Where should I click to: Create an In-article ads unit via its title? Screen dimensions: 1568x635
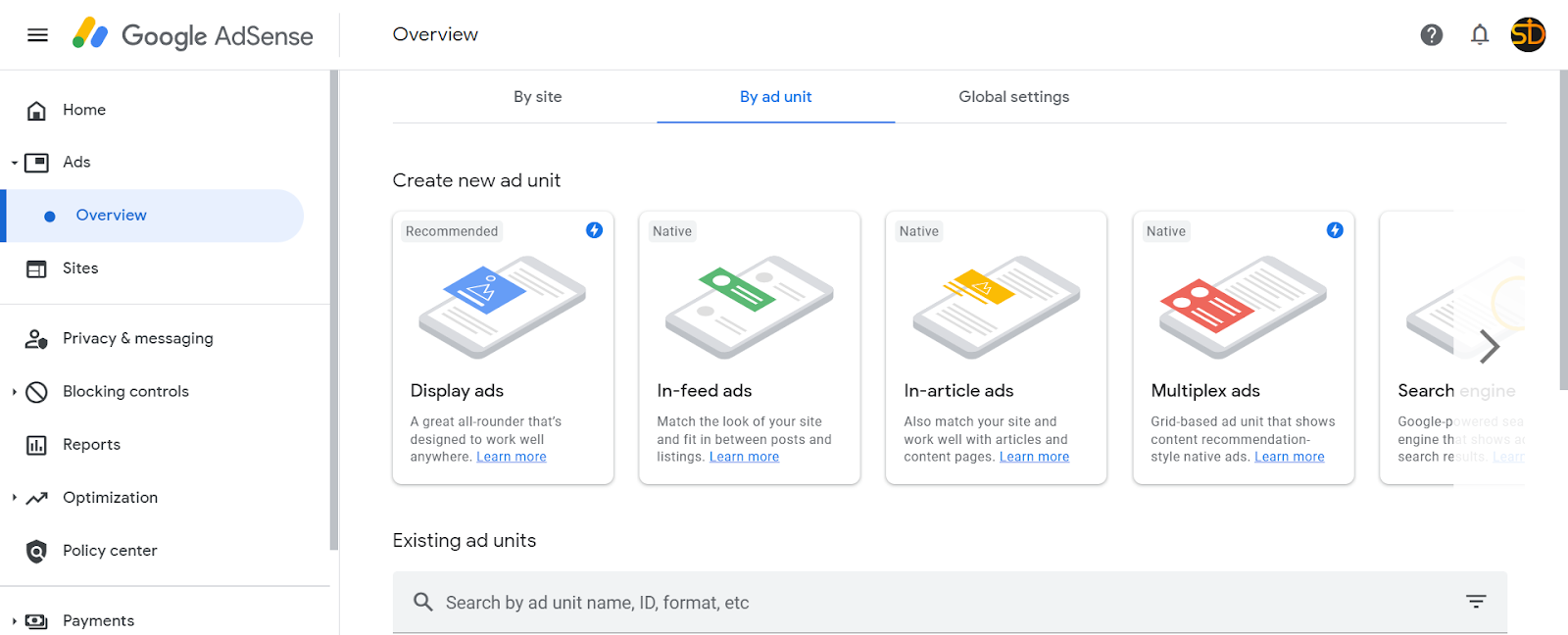pyautogui.click(x=958, y=391)
